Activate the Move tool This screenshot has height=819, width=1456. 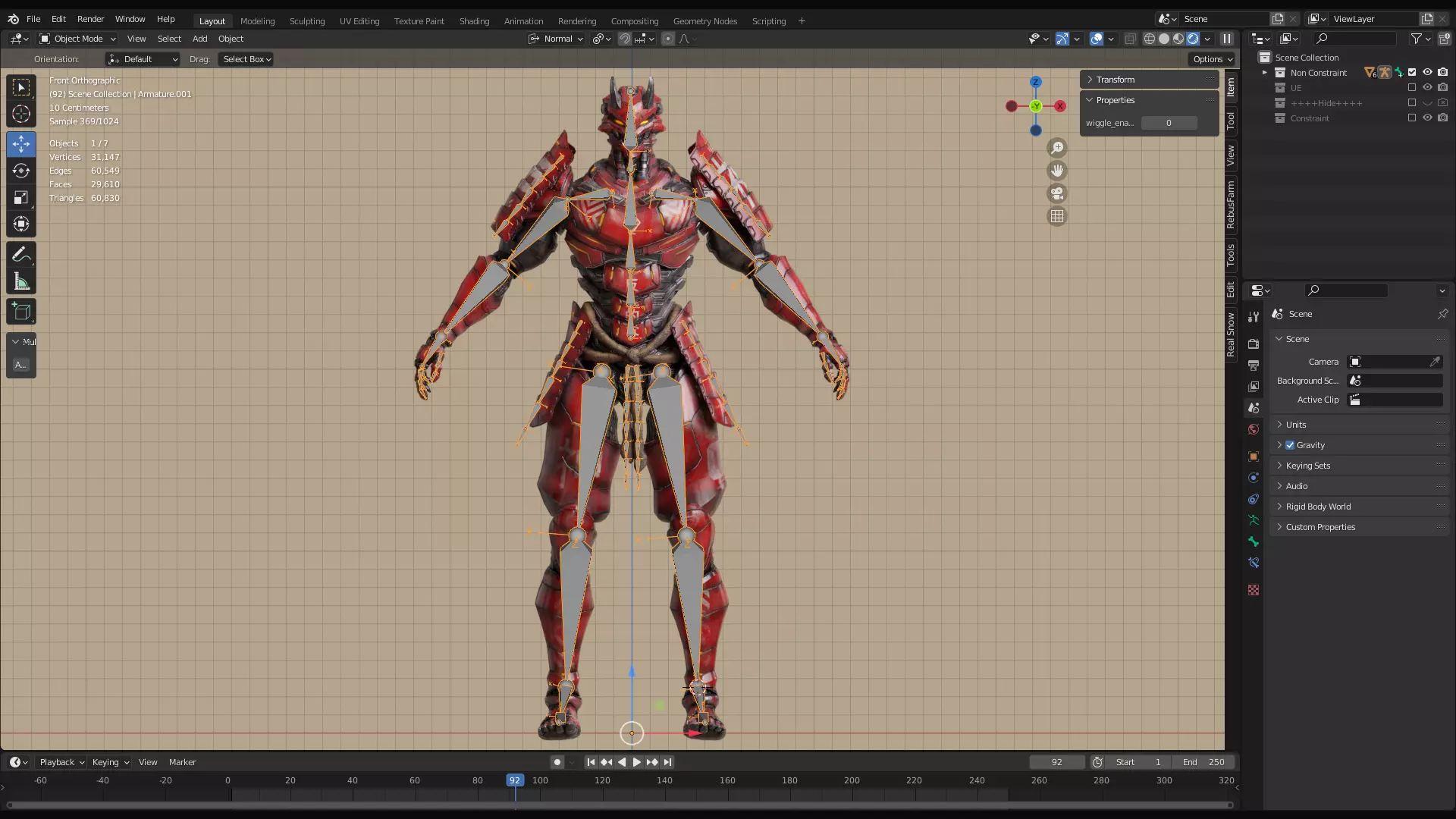point(21,144)
